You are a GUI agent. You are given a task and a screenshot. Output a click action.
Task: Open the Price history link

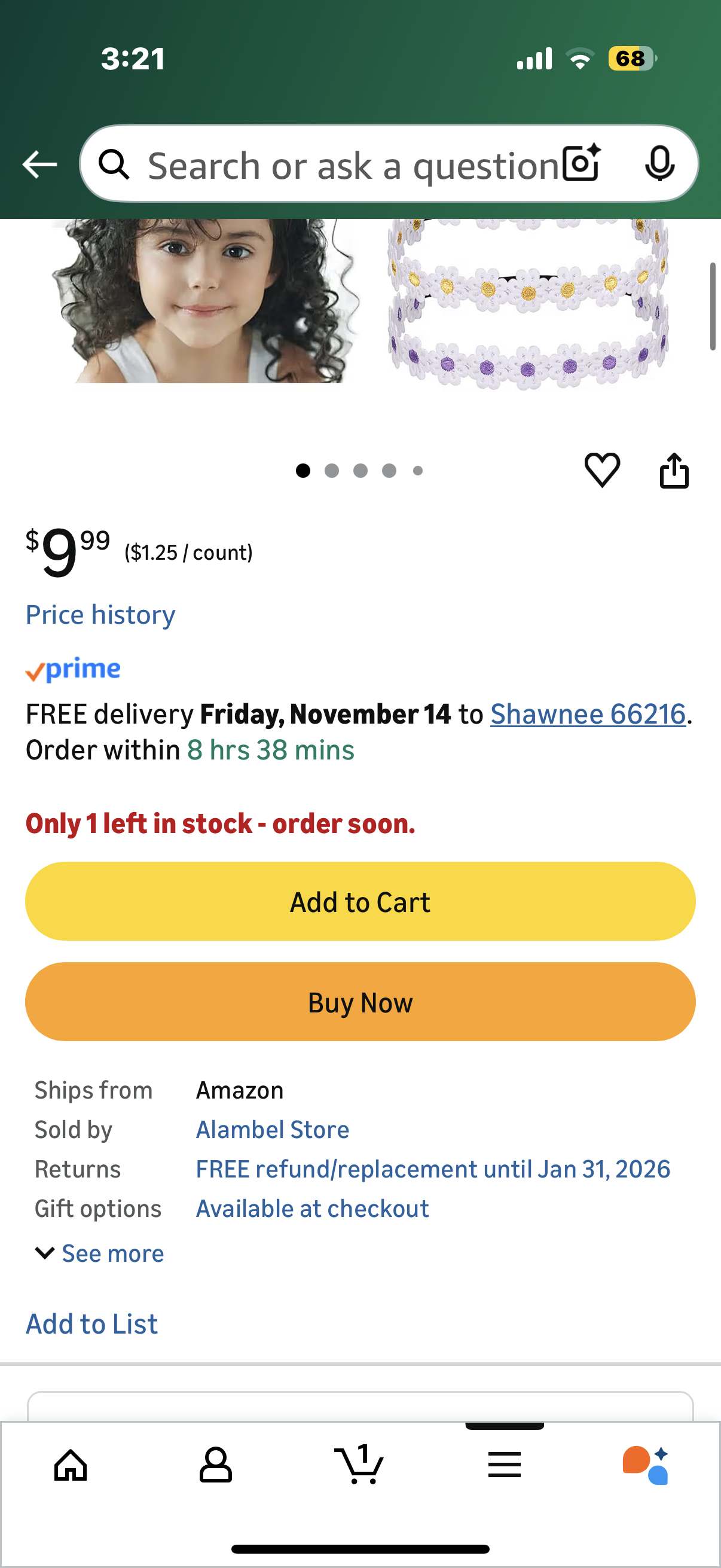(x=100, y=615)
